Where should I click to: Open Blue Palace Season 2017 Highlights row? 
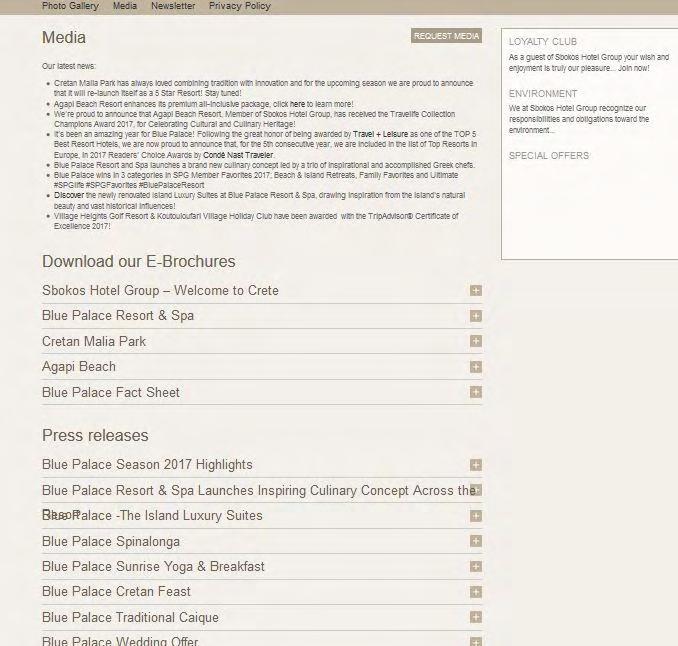tap(262, 465)
